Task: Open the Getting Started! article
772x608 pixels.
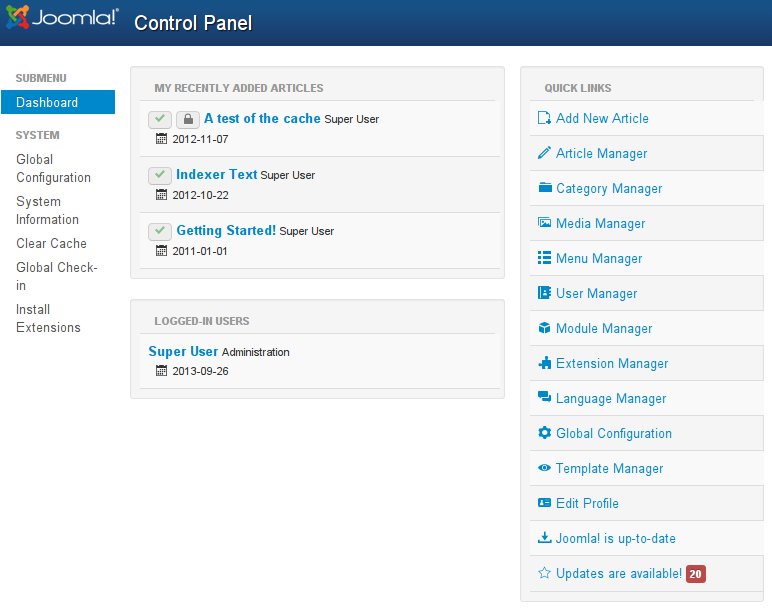Action: (226, 230)
